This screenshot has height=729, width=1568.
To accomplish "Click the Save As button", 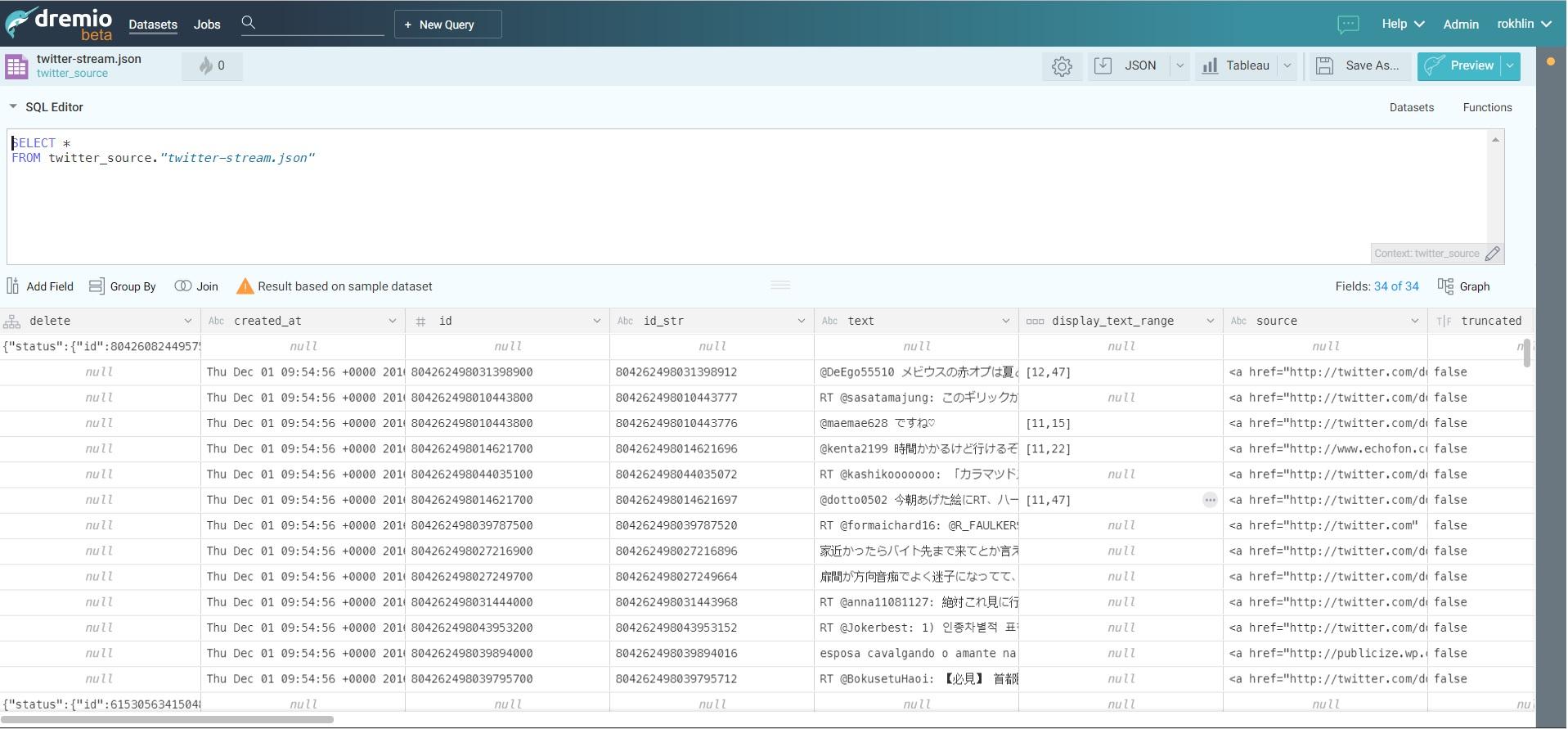I will point(1361,65).
